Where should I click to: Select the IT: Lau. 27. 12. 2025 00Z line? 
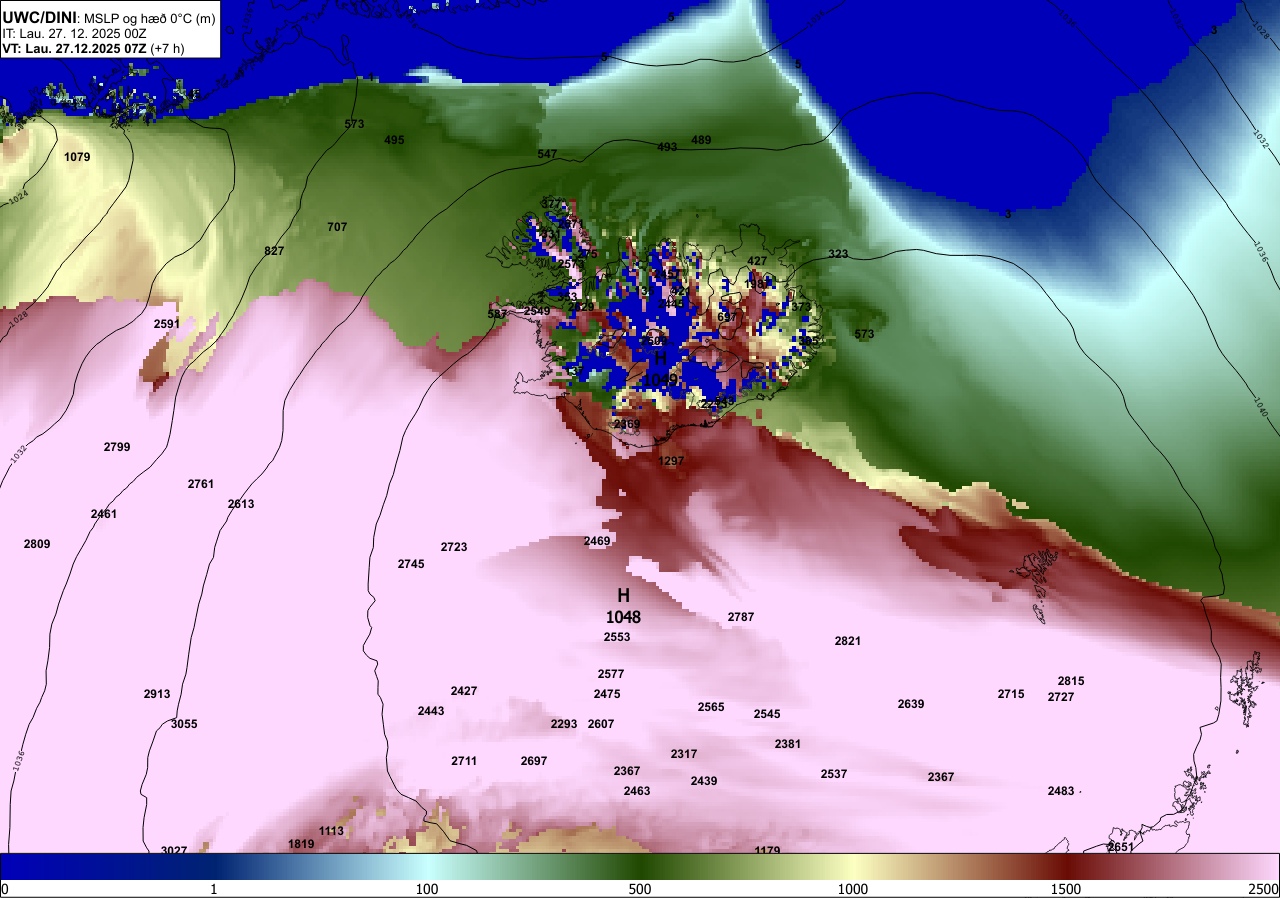click(x=75, y=32)
